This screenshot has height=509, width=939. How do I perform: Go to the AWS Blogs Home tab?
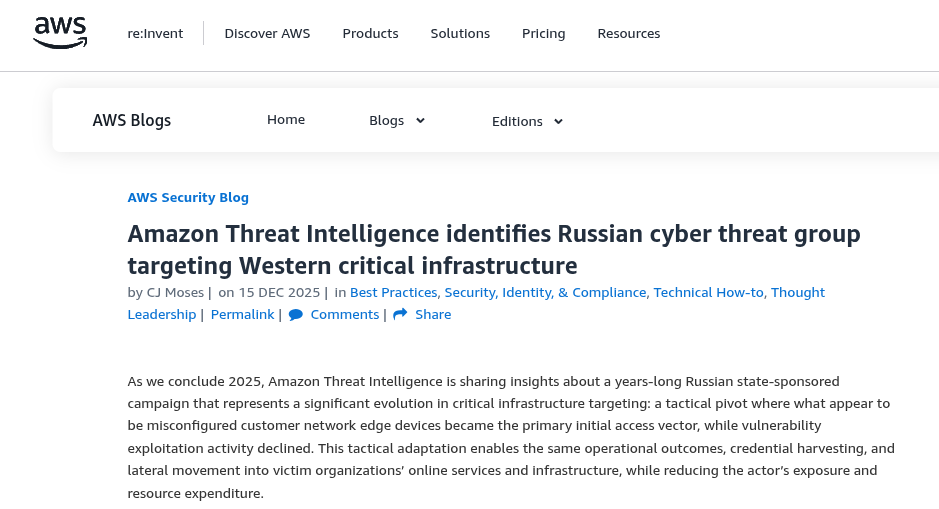(x=286, y=120)
